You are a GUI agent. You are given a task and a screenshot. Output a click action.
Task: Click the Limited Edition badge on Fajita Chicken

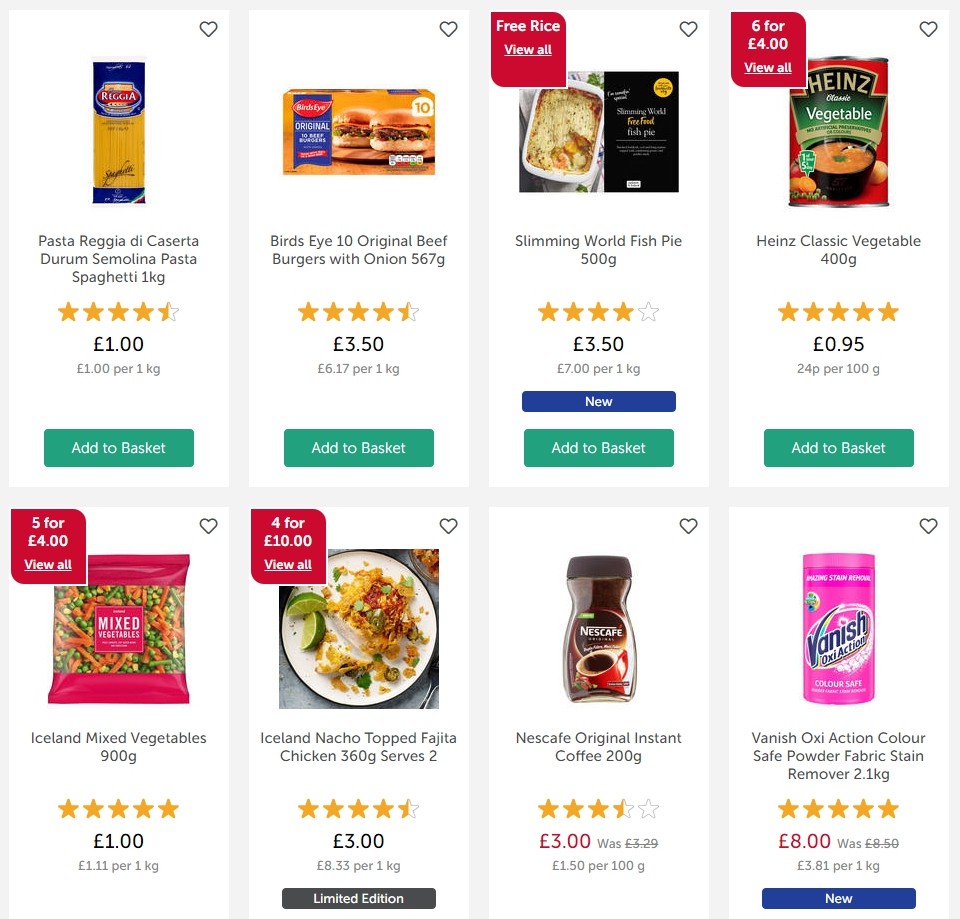pyautogui.click(x=358, y=898)
